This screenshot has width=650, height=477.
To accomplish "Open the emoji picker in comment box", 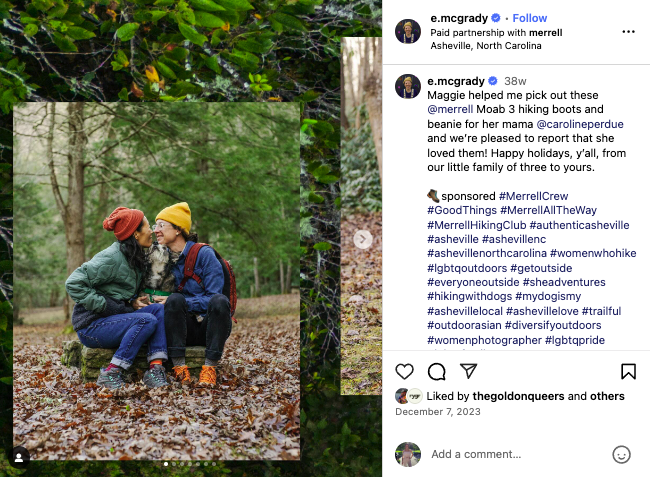I will 621,454.
